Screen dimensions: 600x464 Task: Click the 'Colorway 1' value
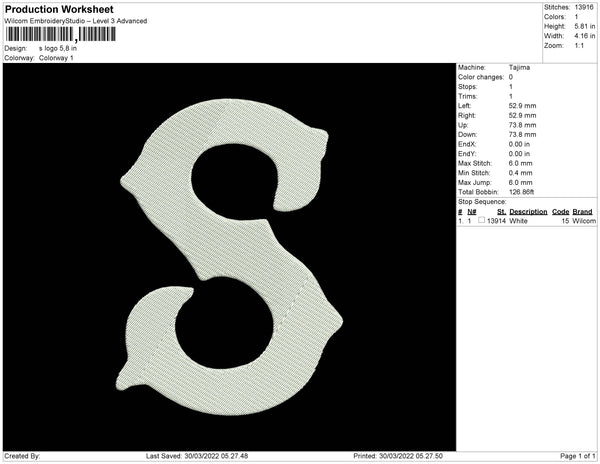(x=56, y=58)
